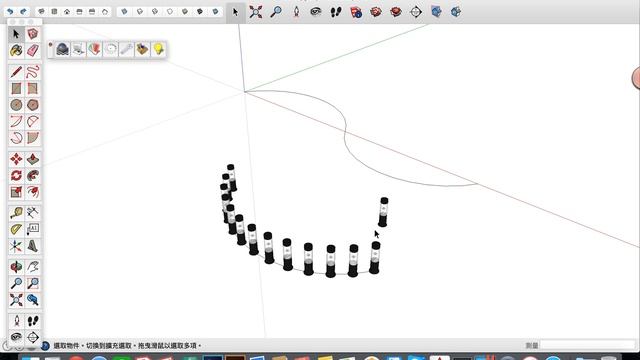The image size is (640, 360).
Task: Click Select arrow in top toolbar
Action: (236, 12)
